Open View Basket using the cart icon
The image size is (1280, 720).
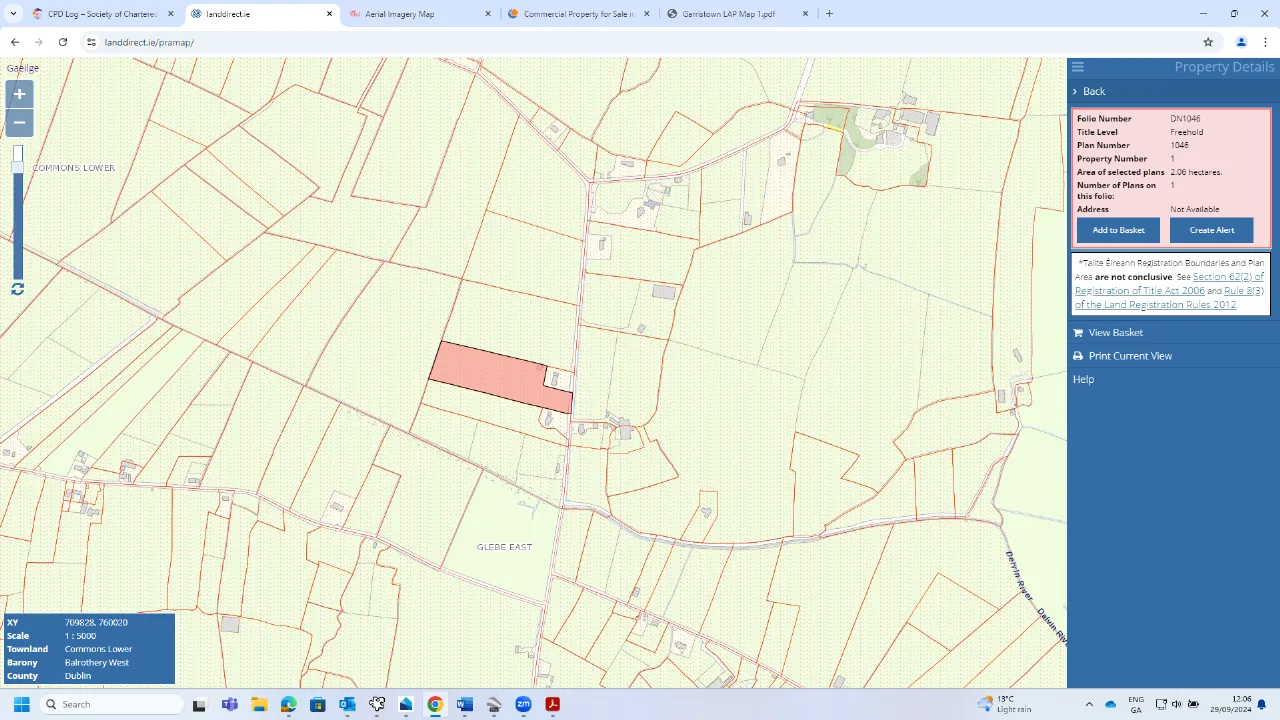(x=1077, y=332)
